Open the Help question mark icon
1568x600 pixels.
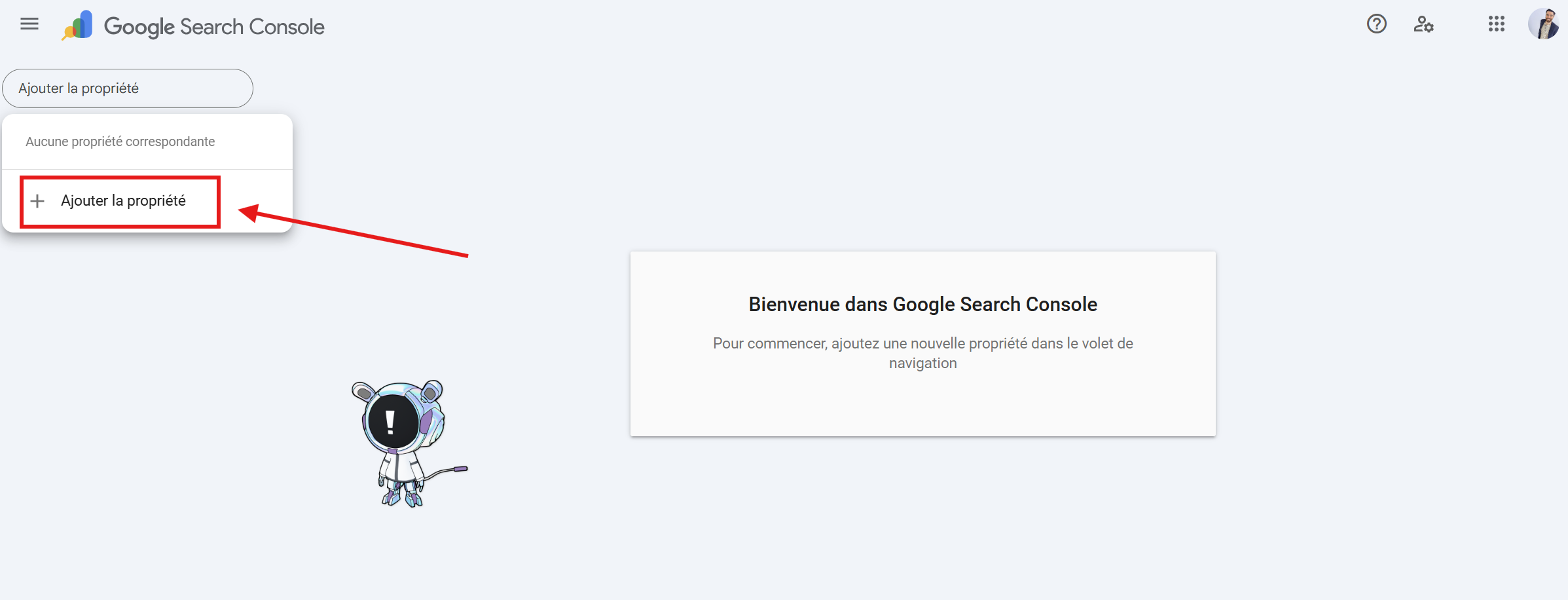1376,24
